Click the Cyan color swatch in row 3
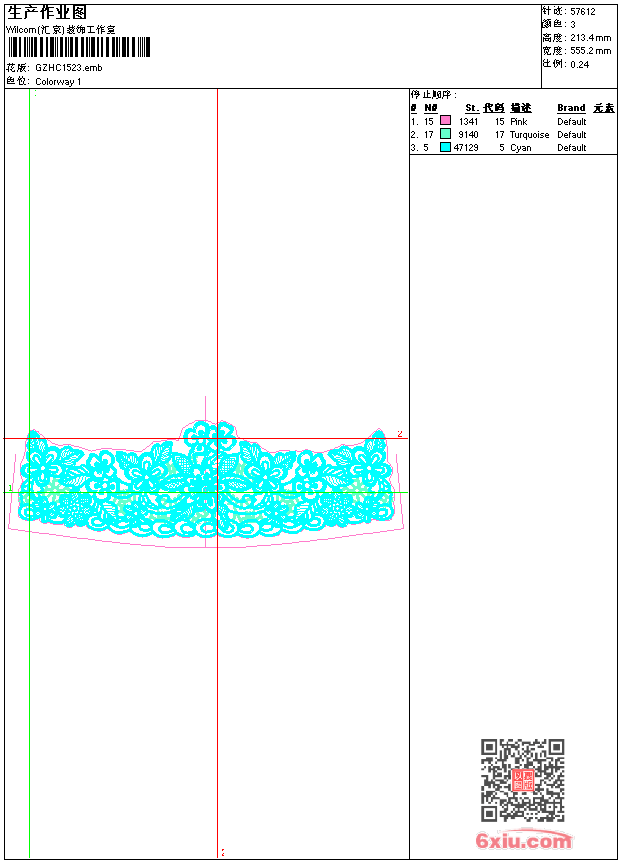Image resolution: width=620 pixels, height=860 pixels. [x=446, y=147]
